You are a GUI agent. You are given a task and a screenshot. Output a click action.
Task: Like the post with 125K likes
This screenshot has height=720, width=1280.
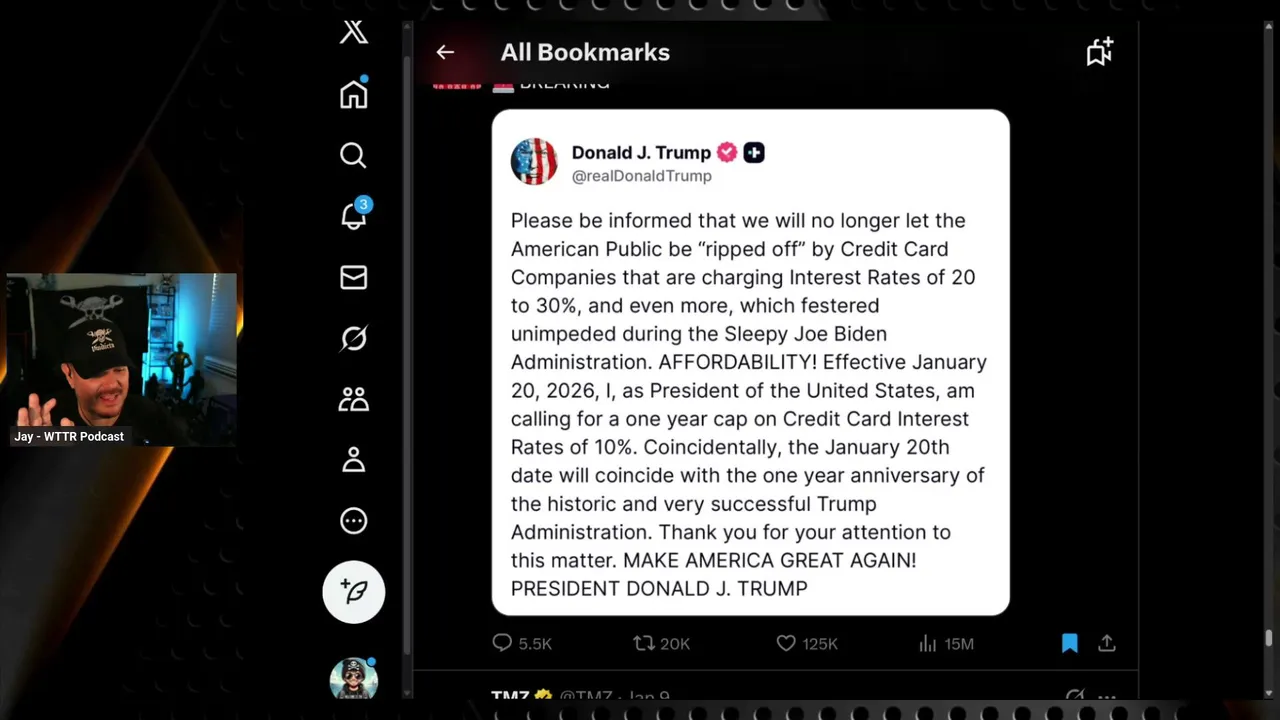click(807, 643)
